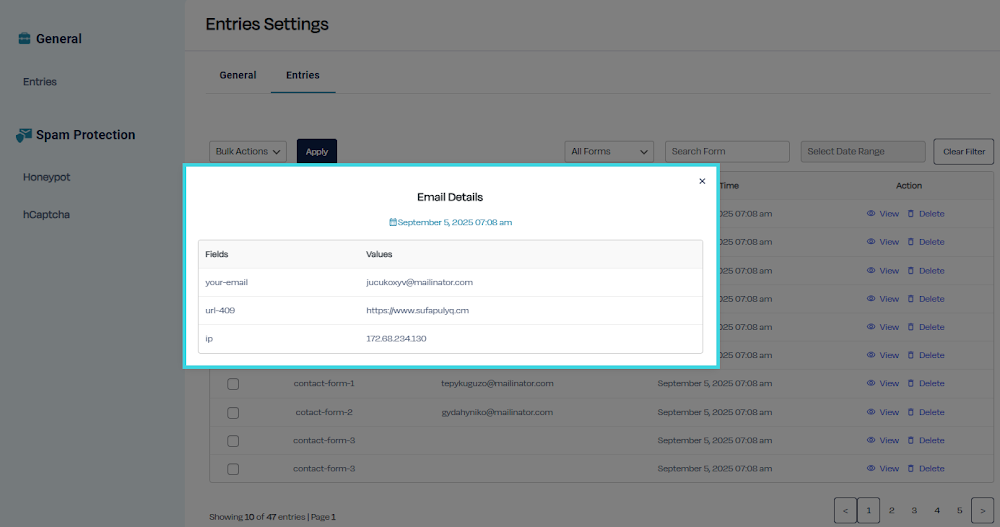Open the Select Date Range picker
This screenshot has width=1000, height=527.
[862, 151]
